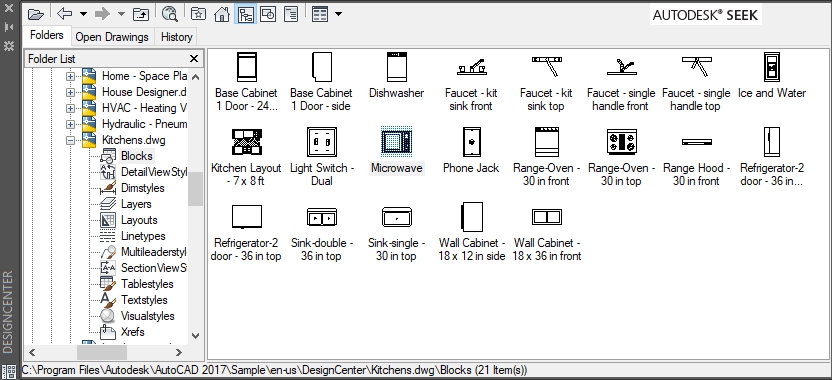
Task: Select the Light Switch - Dual block
Action: [x=322, y=156]
